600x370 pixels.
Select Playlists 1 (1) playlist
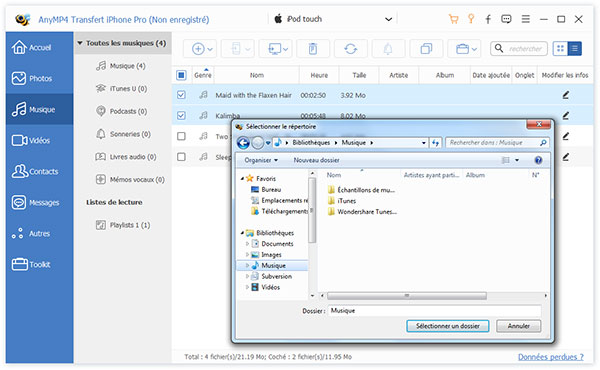(x=123, y=225)
